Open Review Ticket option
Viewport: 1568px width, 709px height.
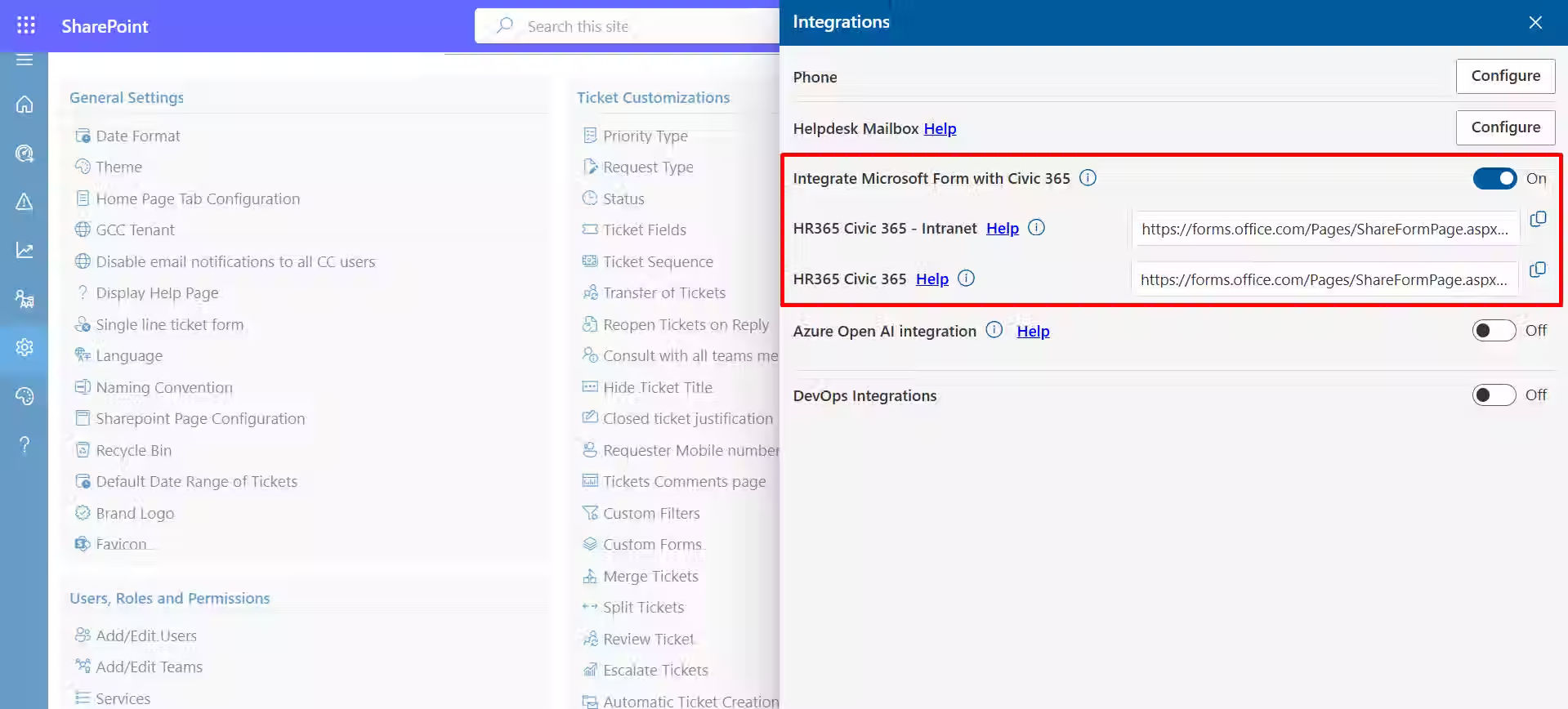pyautogui.click(x=649, y=639)
